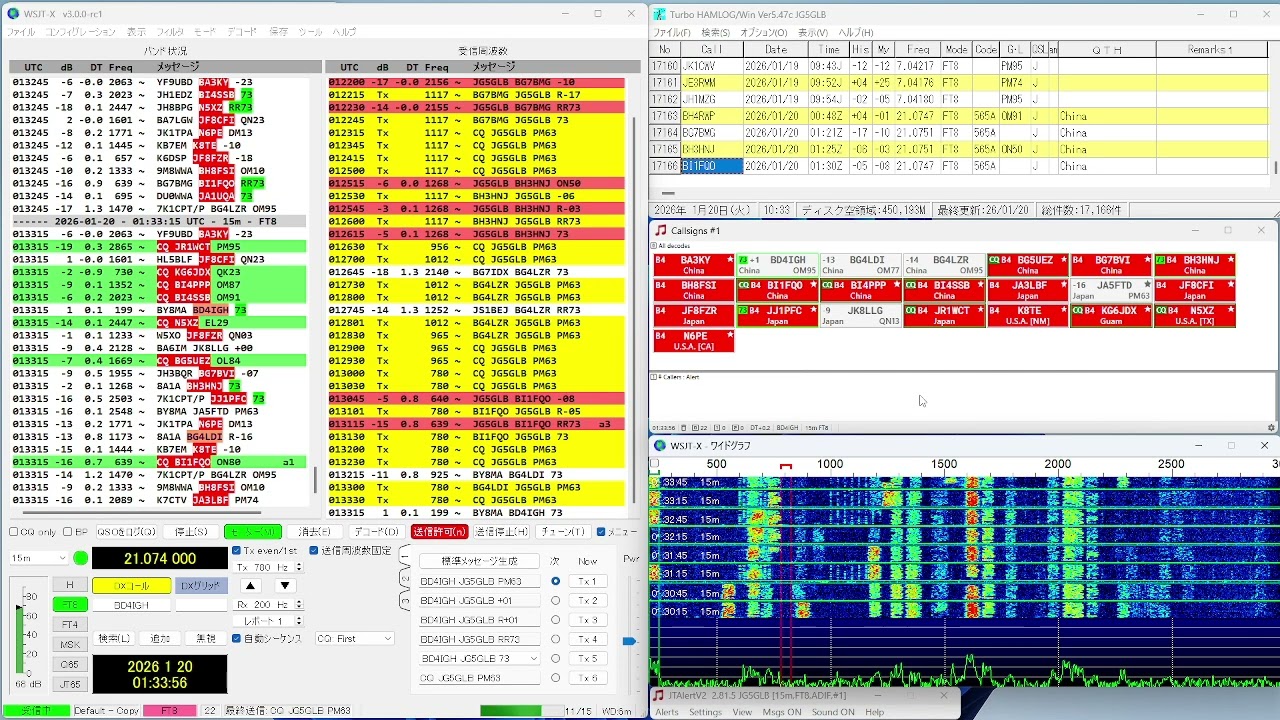Open the 15m band dropdown

pos(39,558)
